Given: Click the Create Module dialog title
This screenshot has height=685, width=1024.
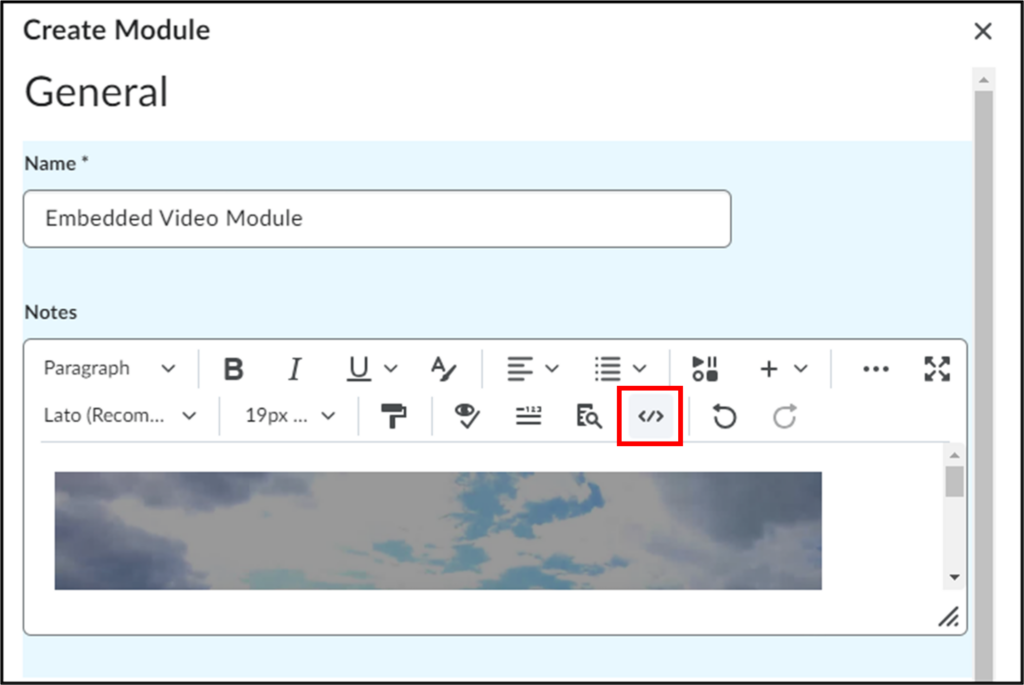Looking at the screenshot, I should click(117, 30).
